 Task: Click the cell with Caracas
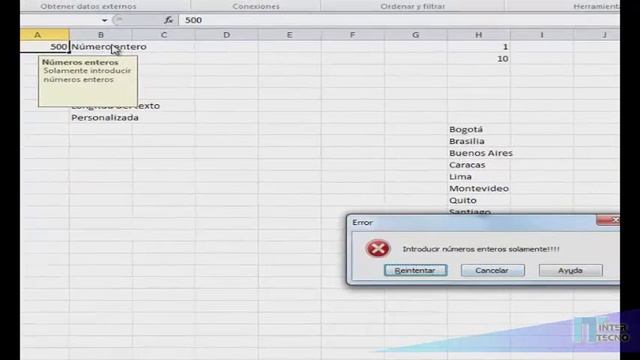[478, 165]
